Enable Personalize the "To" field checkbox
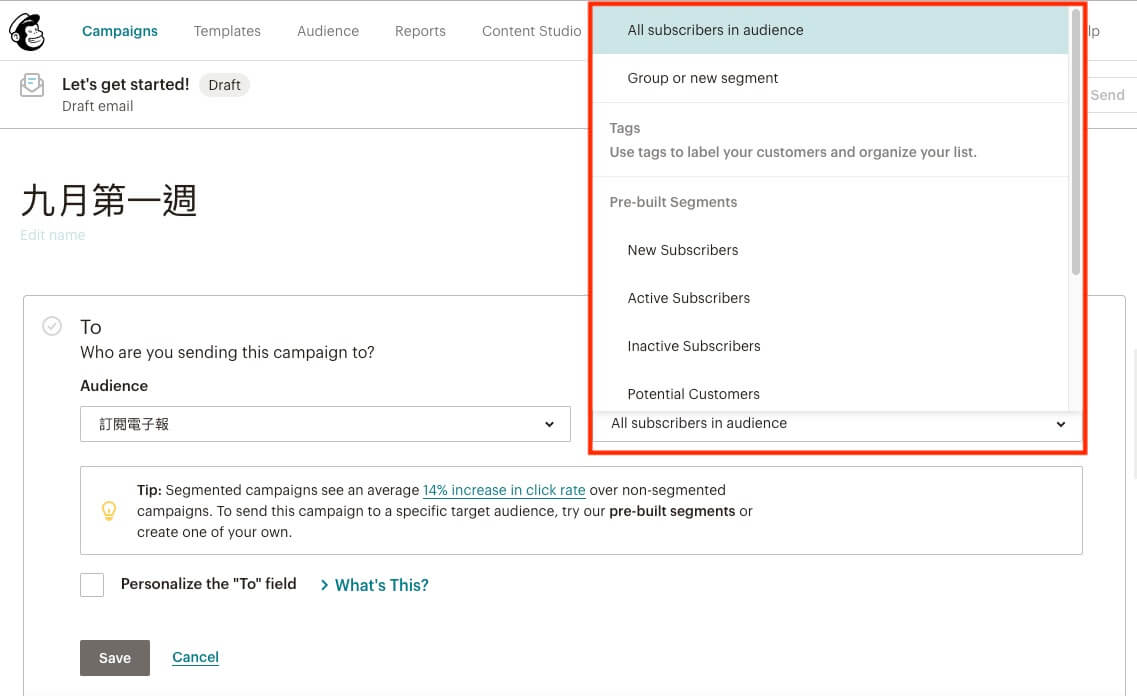This screenshot has width=1137, height=696. (92, 585)
